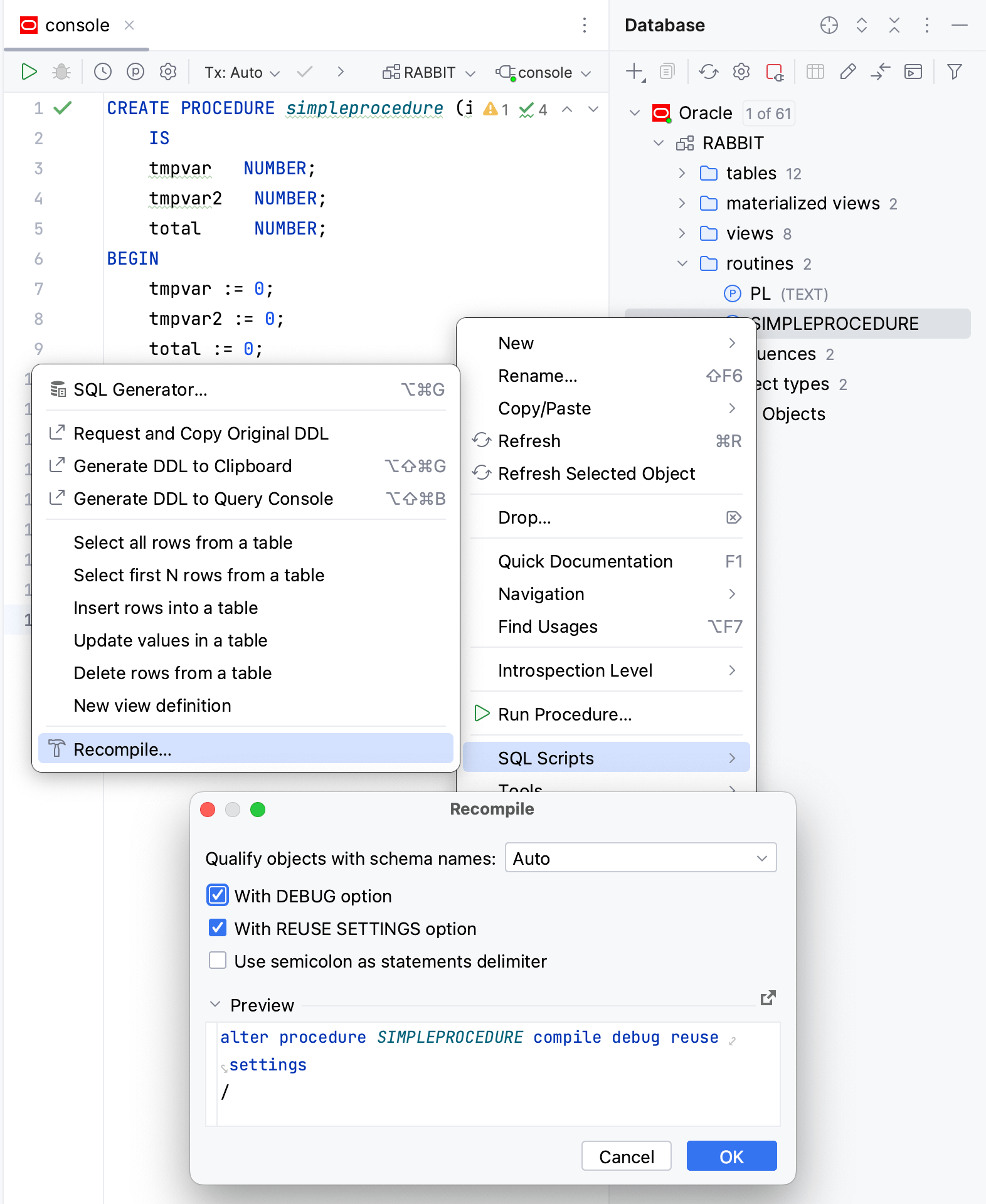
Task: Click the Jump to Query Console icon
Action: pyautogui.click(x=913, y=72)
